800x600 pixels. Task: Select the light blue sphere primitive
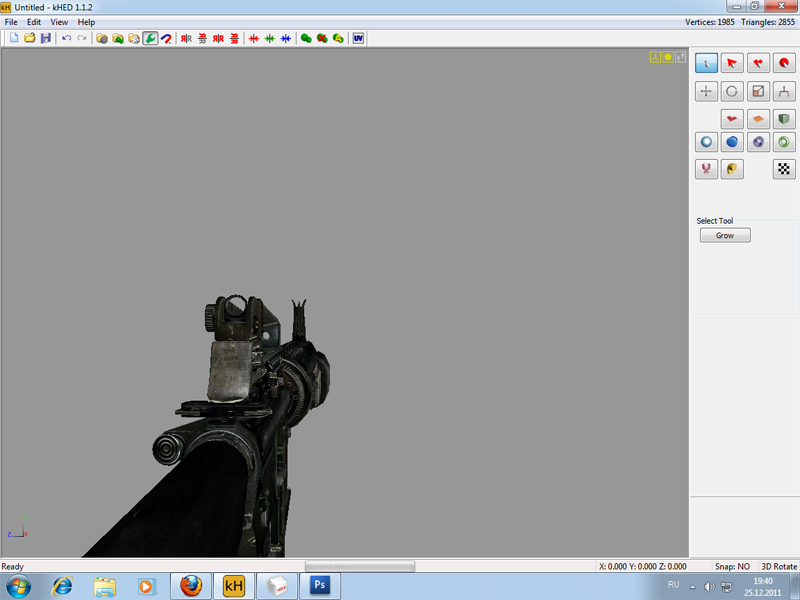(x=706, y=142)
